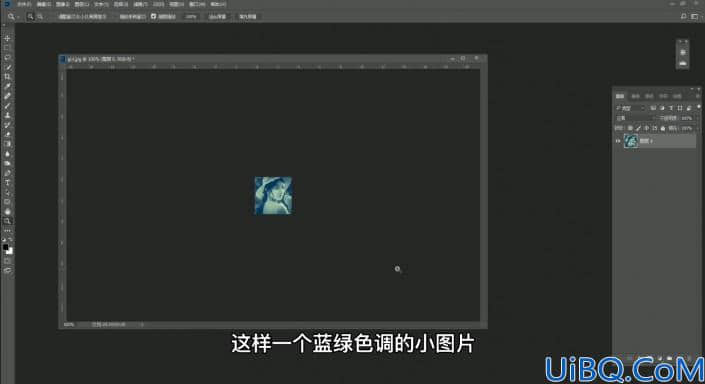Toggle the type layer filter icon

[671, 108]
